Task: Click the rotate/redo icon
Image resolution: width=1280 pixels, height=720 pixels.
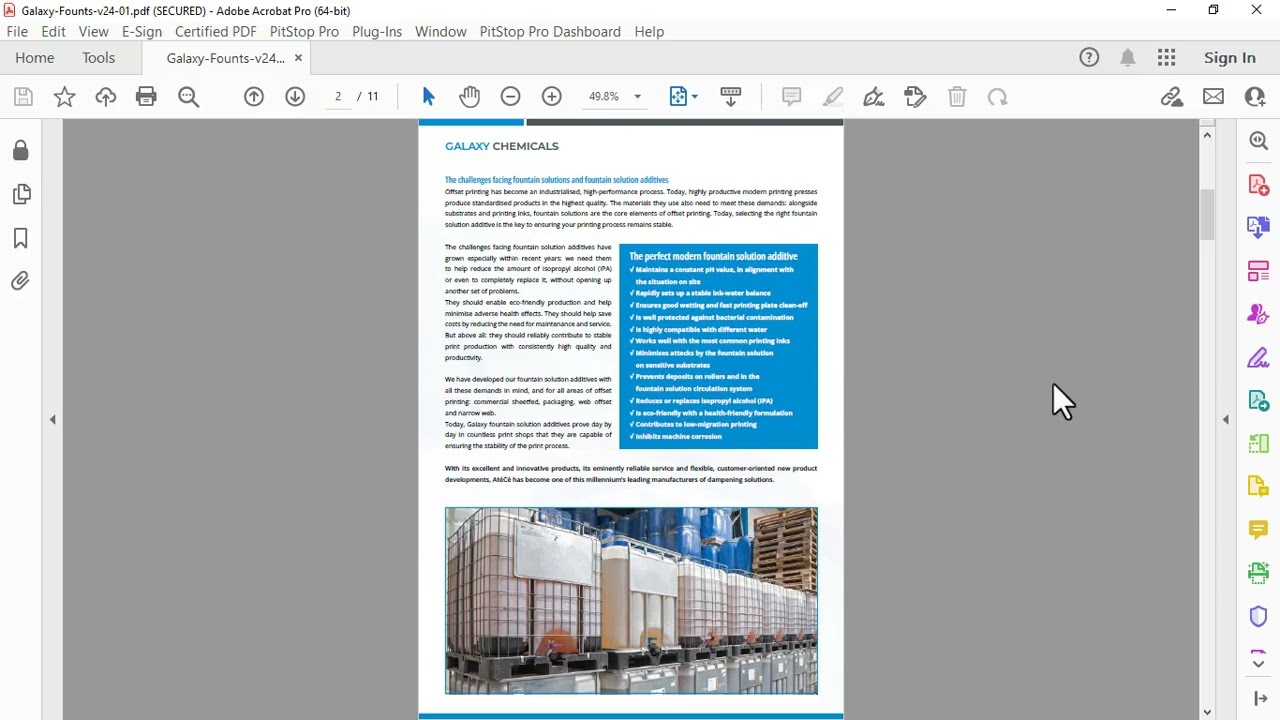Action: tap(997, 97)
